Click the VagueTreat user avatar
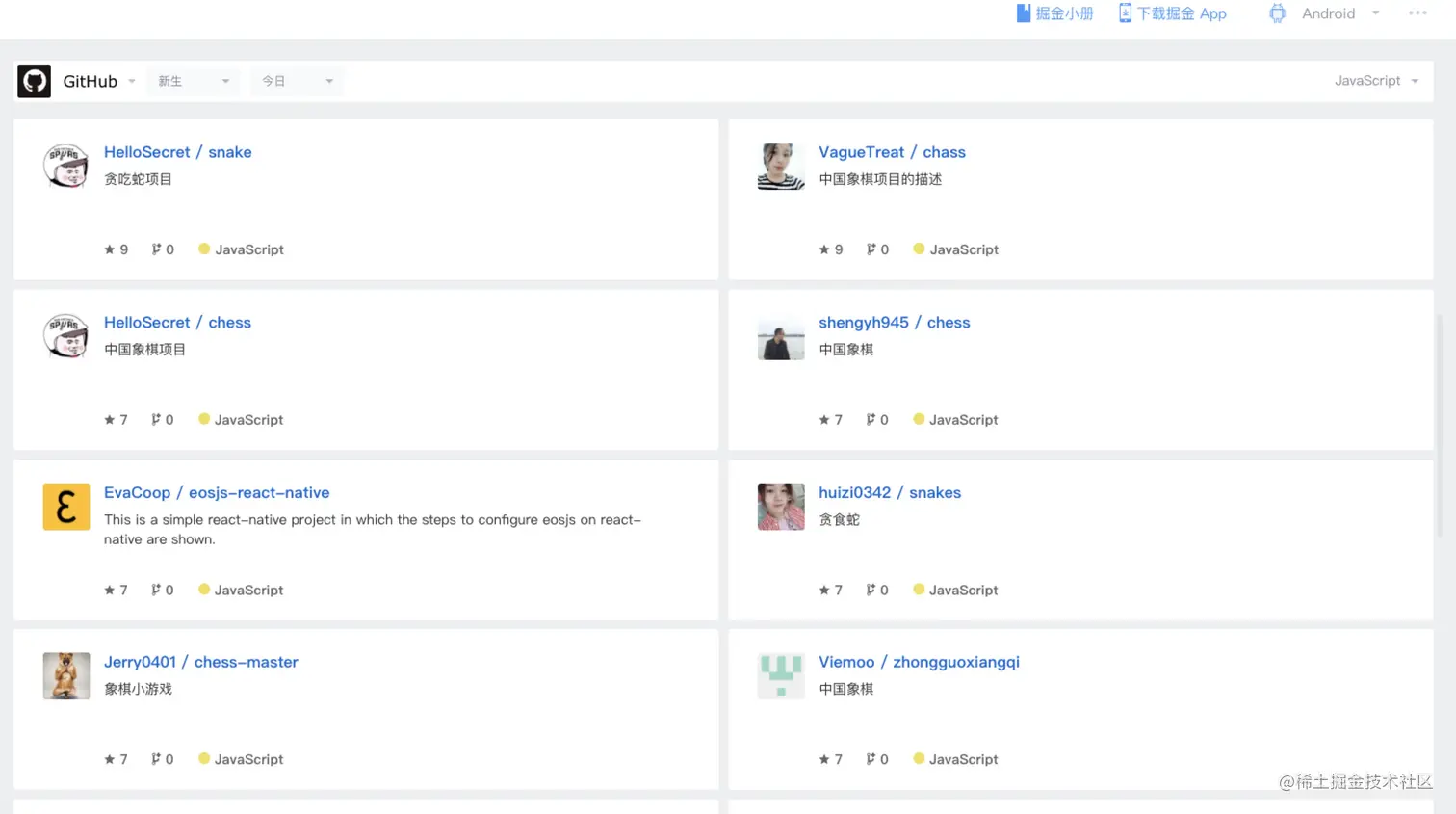1456x814 pixels. click(781, 167)
